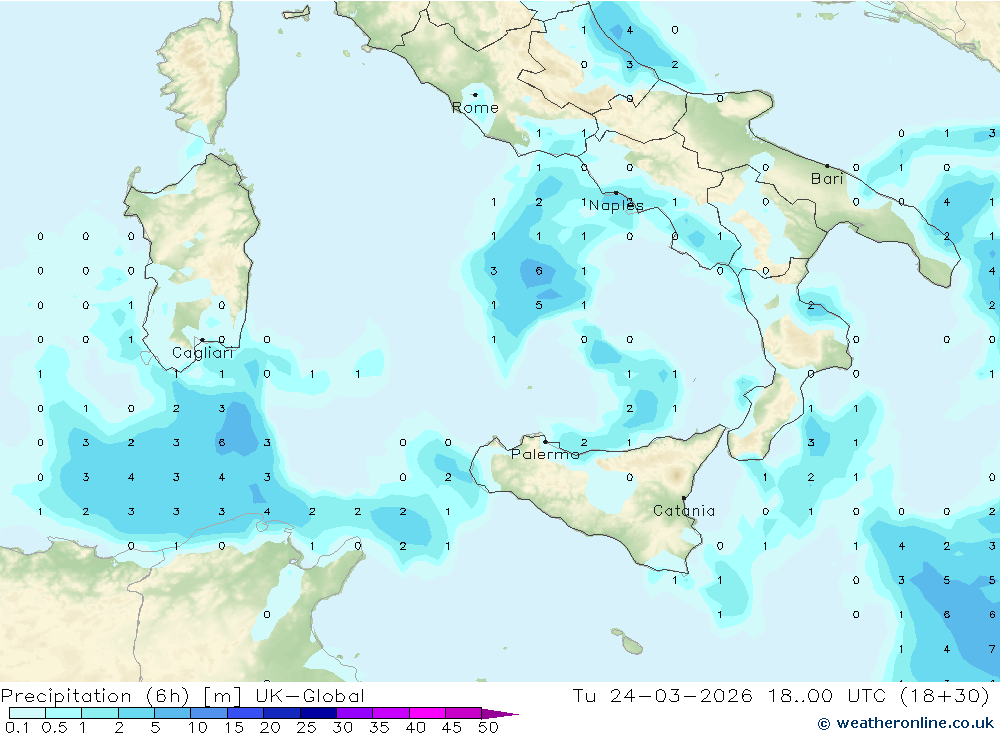
Task: Click the Rome city marker dot
Action: (475, 95)
